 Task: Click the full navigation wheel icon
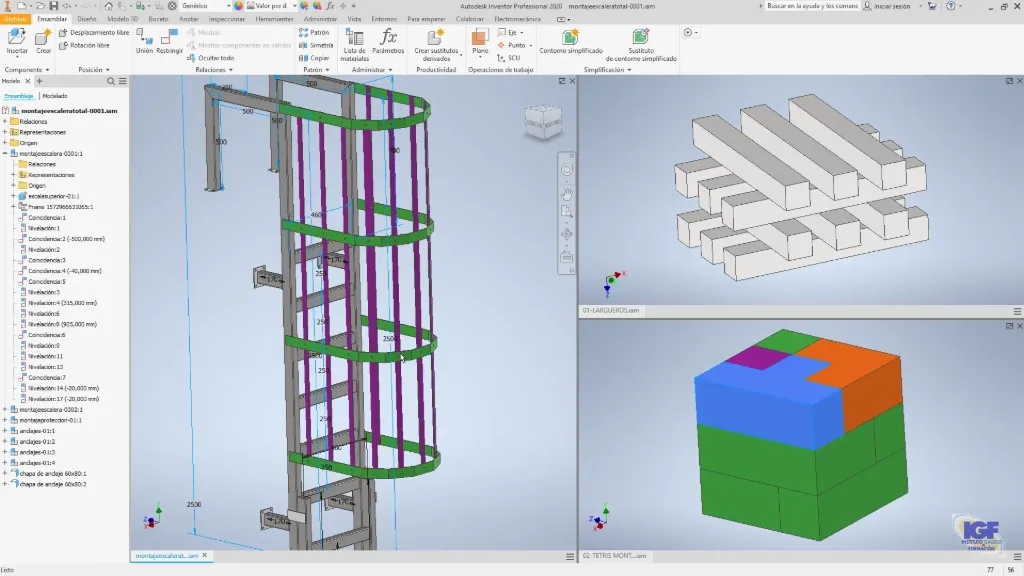click(567, 170)
